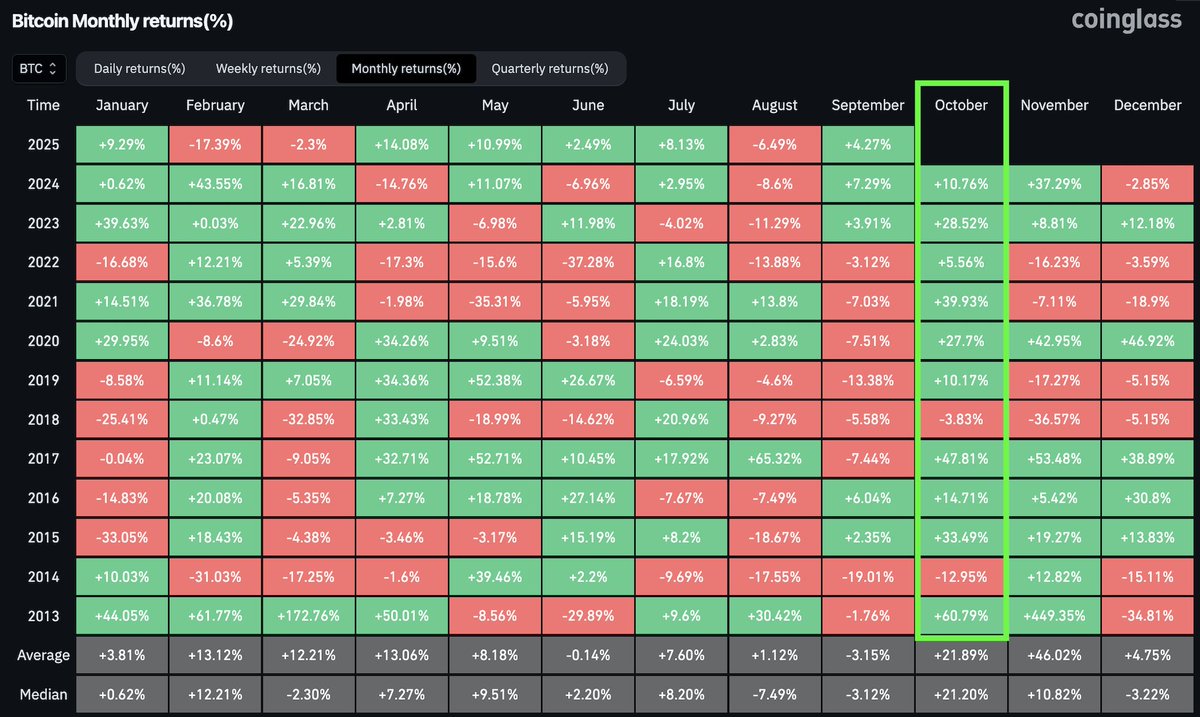Image resolution: width=1200 pixels, height=717 pixels.
Task: Click the -6.49% August 2025 cell
Action: pos(775,144)
